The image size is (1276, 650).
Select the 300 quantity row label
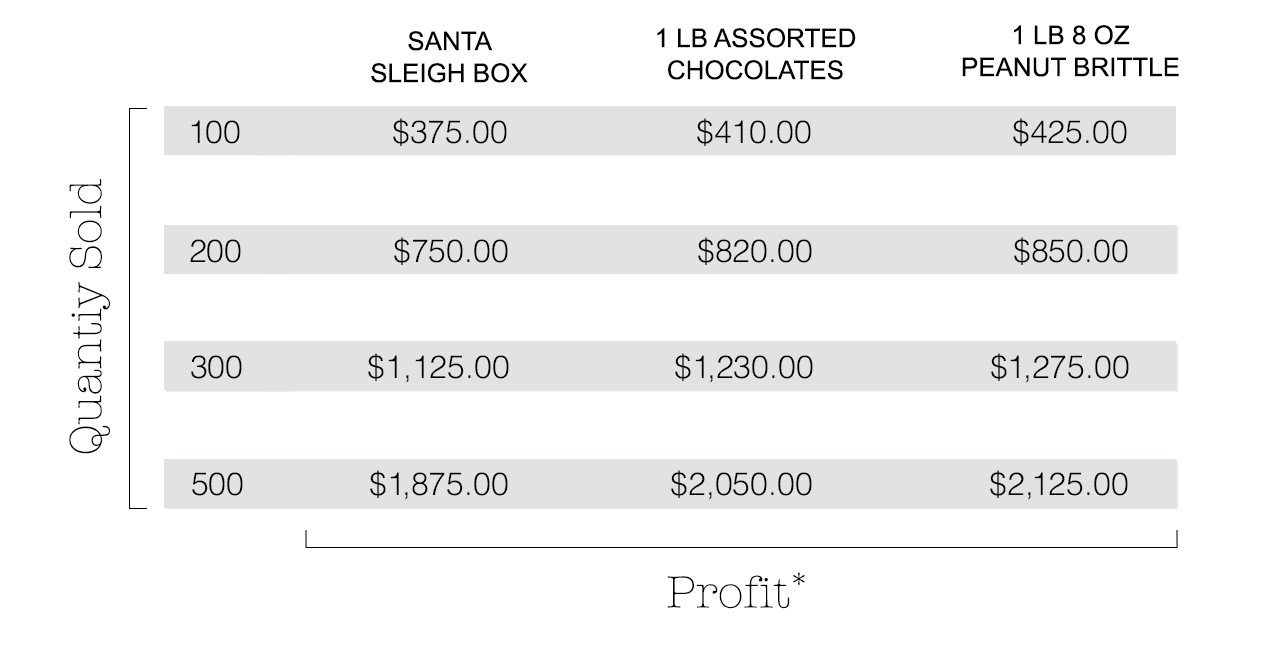tap(215, 368)
